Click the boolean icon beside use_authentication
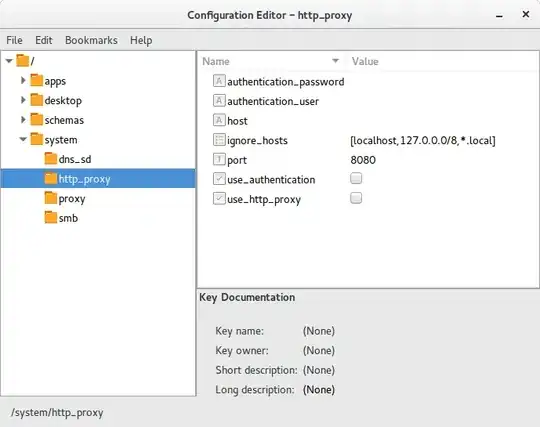This screenshot has height=427, width=540. point(219,179)
